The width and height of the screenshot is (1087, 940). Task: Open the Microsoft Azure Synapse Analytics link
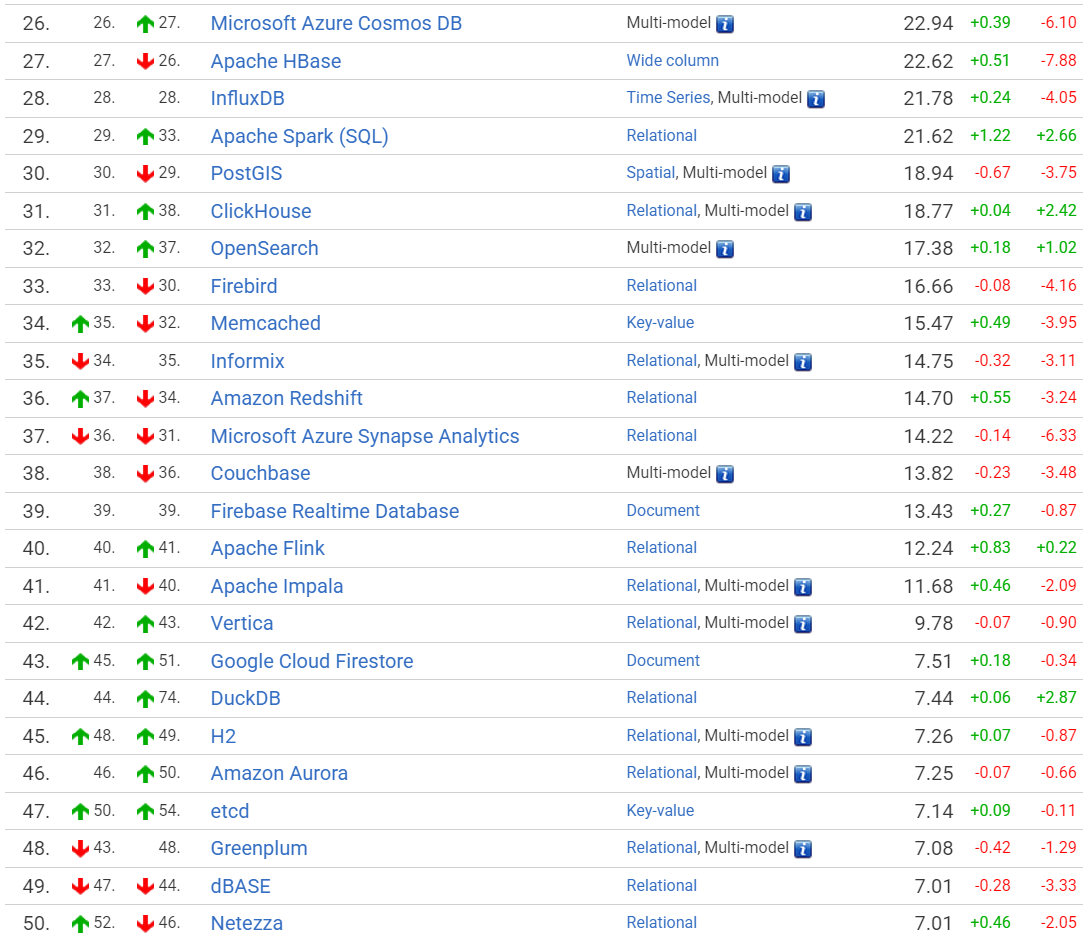click(x=365, y=436)
